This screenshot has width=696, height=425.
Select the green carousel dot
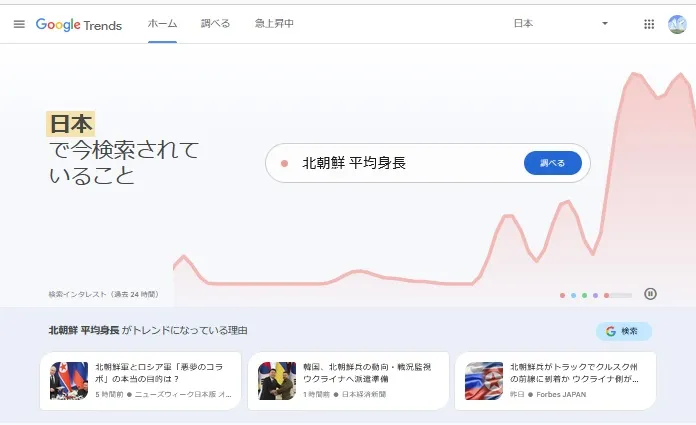pos(585,295)
